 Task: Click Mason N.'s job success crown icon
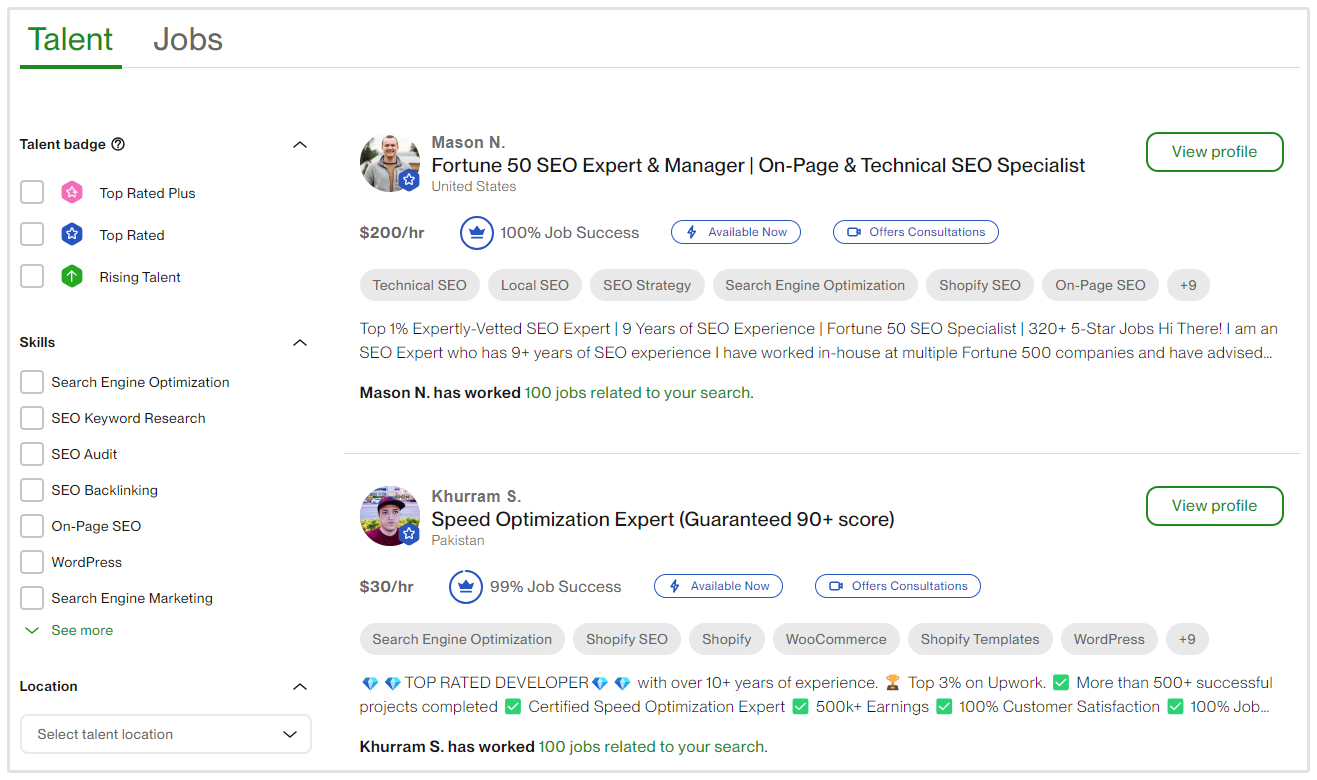(477, 233)
